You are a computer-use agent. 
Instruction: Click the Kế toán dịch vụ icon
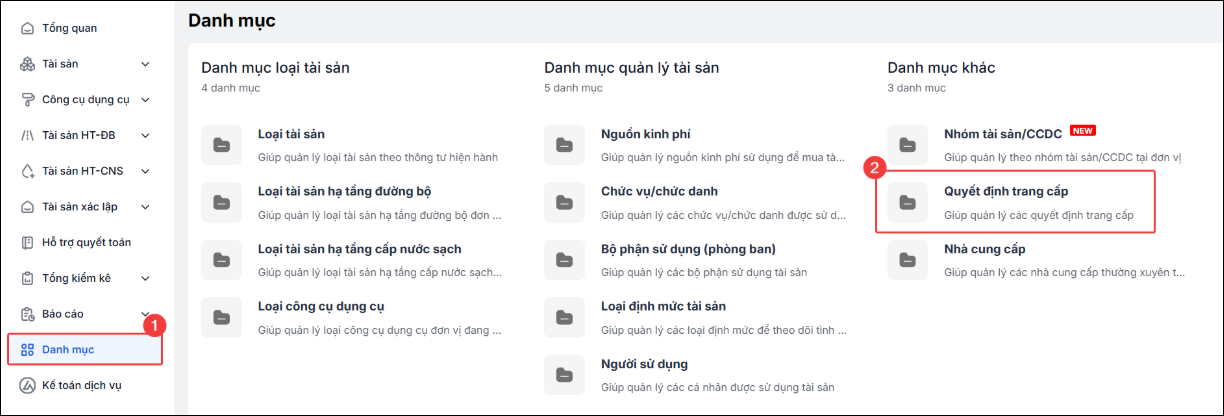[x=27, y=385]
